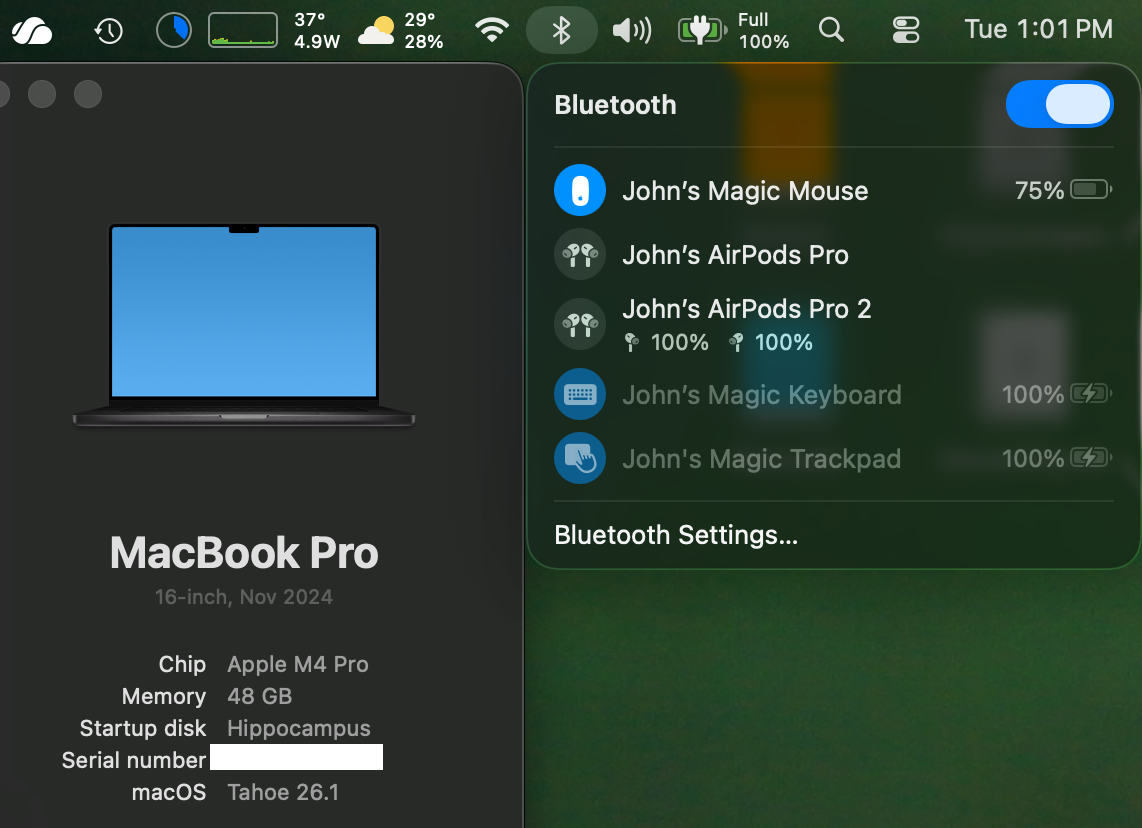Screen dimensions: 1142x828
Task: Click the Tahoe 26.1 macOS version
Action: click(x=283, y=792)
